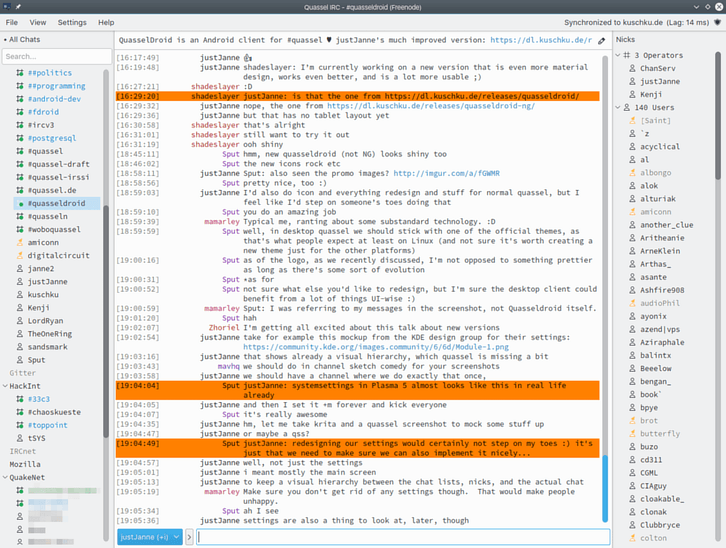Select nick Ashfire908
The width and height of the screenshot is (726, 548).
pyautogui.click(x=662, y=290)
